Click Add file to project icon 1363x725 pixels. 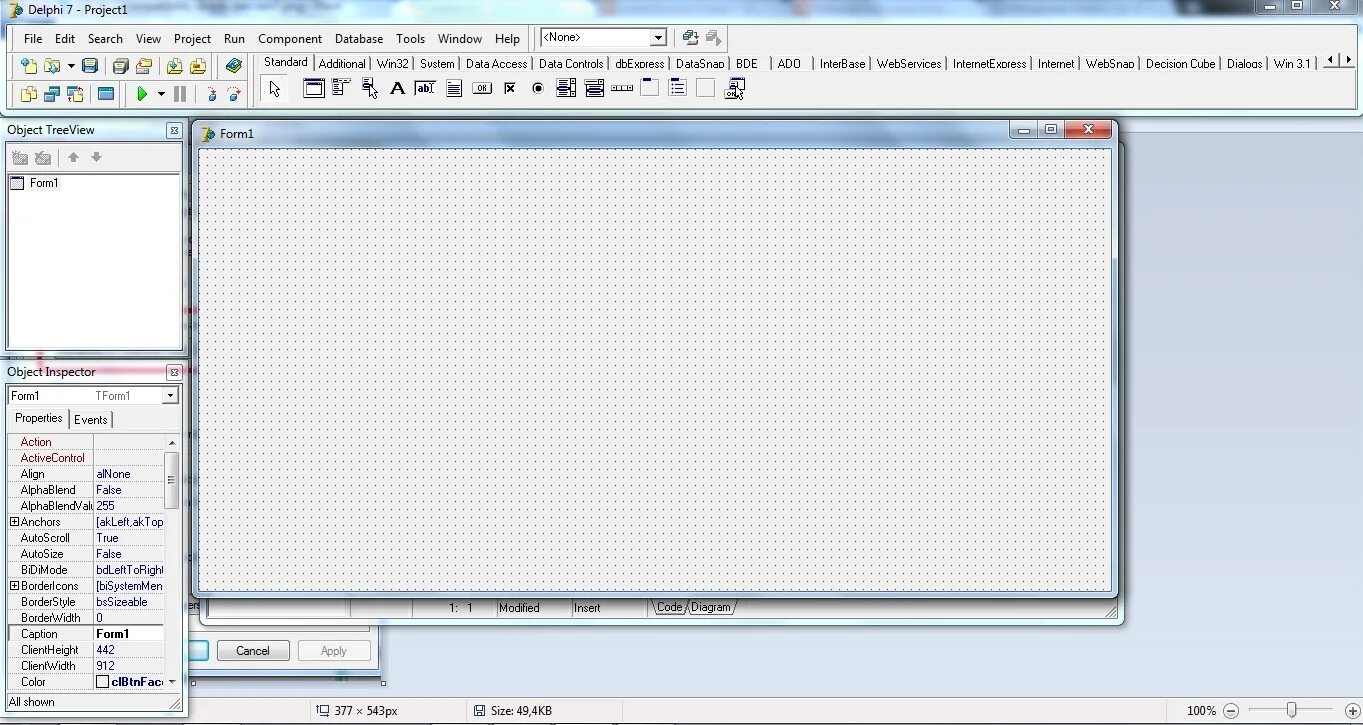tap(175, 66)
